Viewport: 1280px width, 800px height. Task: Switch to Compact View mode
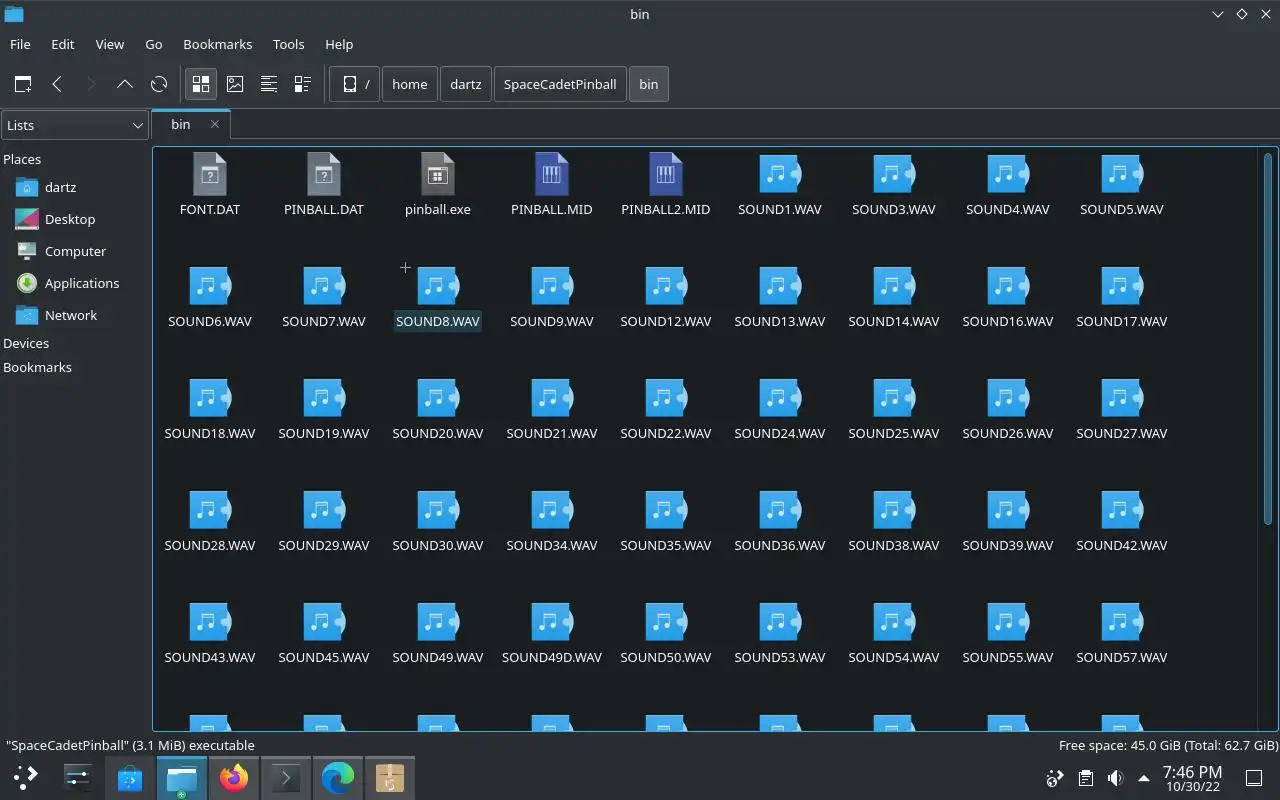pos(269,84)
